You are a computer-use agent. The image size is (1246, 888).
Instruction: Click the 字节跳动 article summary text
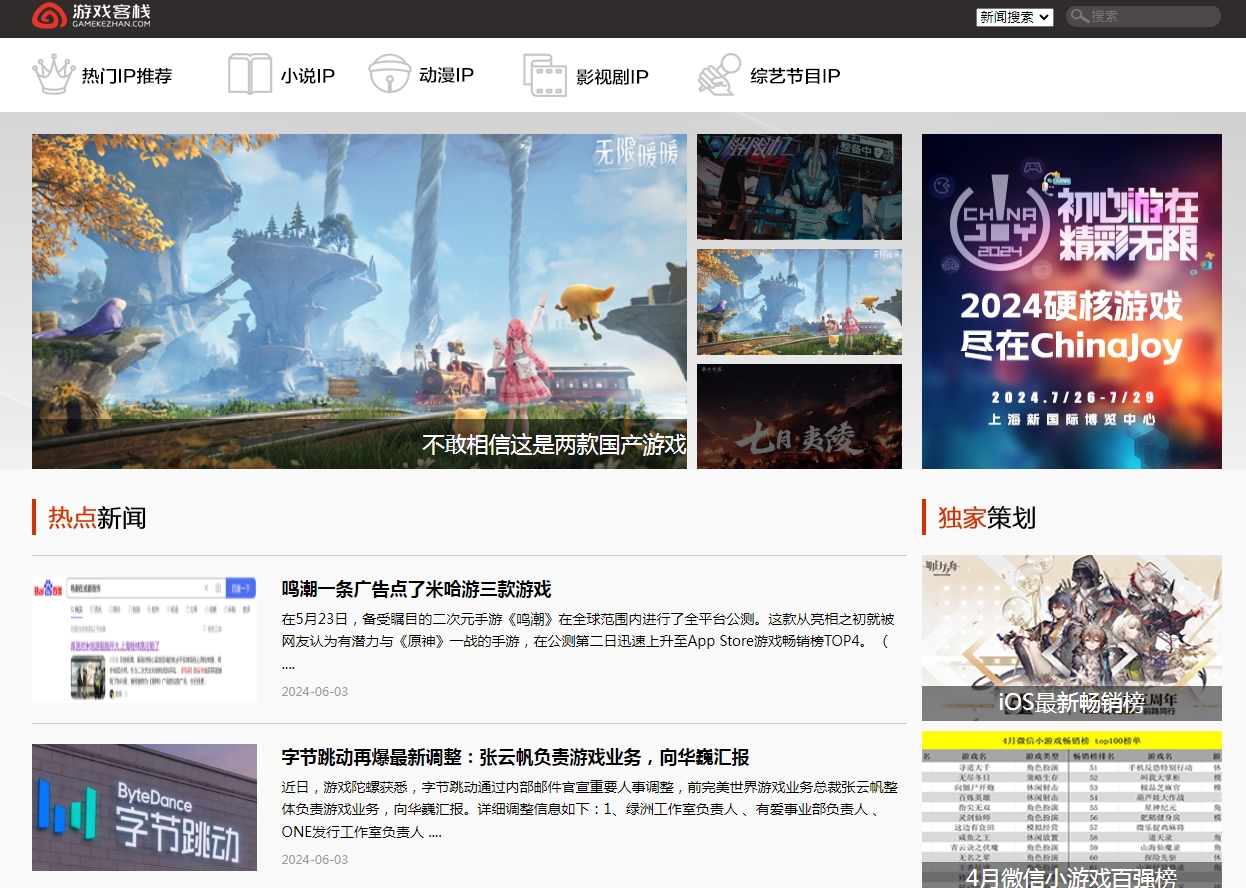(x=590, y=810)
